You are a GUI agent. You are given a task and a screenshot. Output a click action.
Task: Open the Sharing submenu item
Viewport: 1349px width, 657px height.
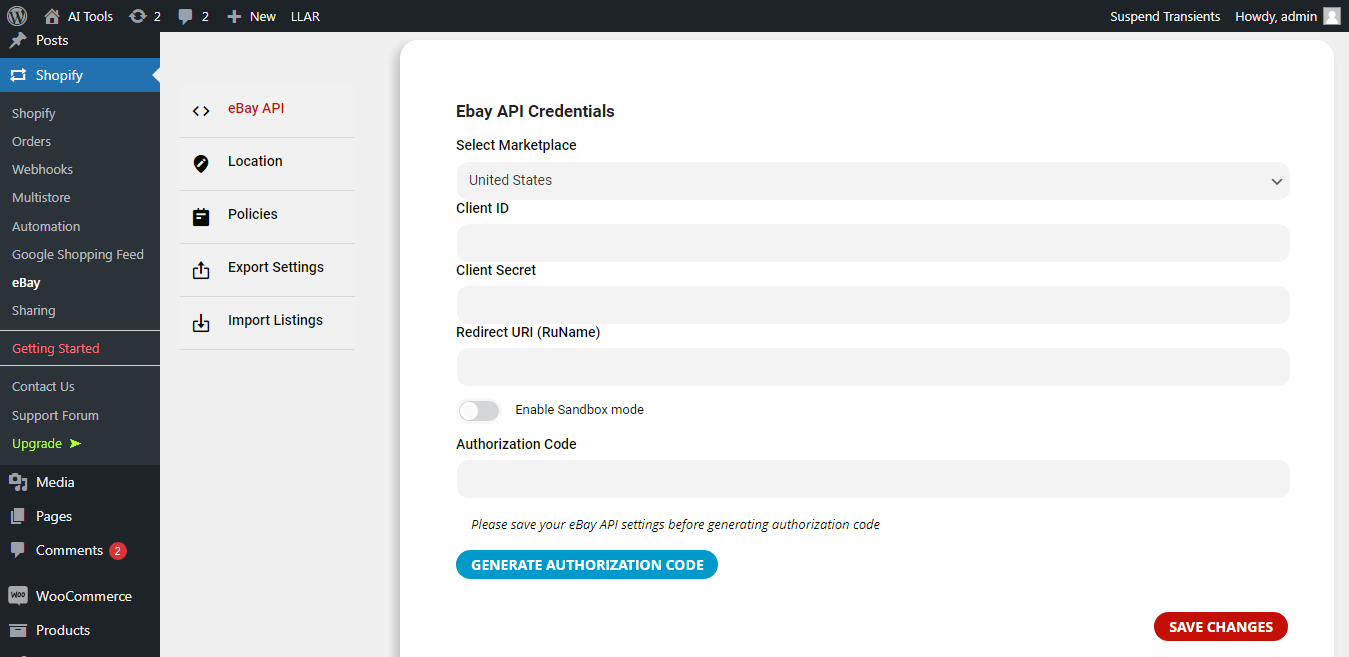point(34,310)
